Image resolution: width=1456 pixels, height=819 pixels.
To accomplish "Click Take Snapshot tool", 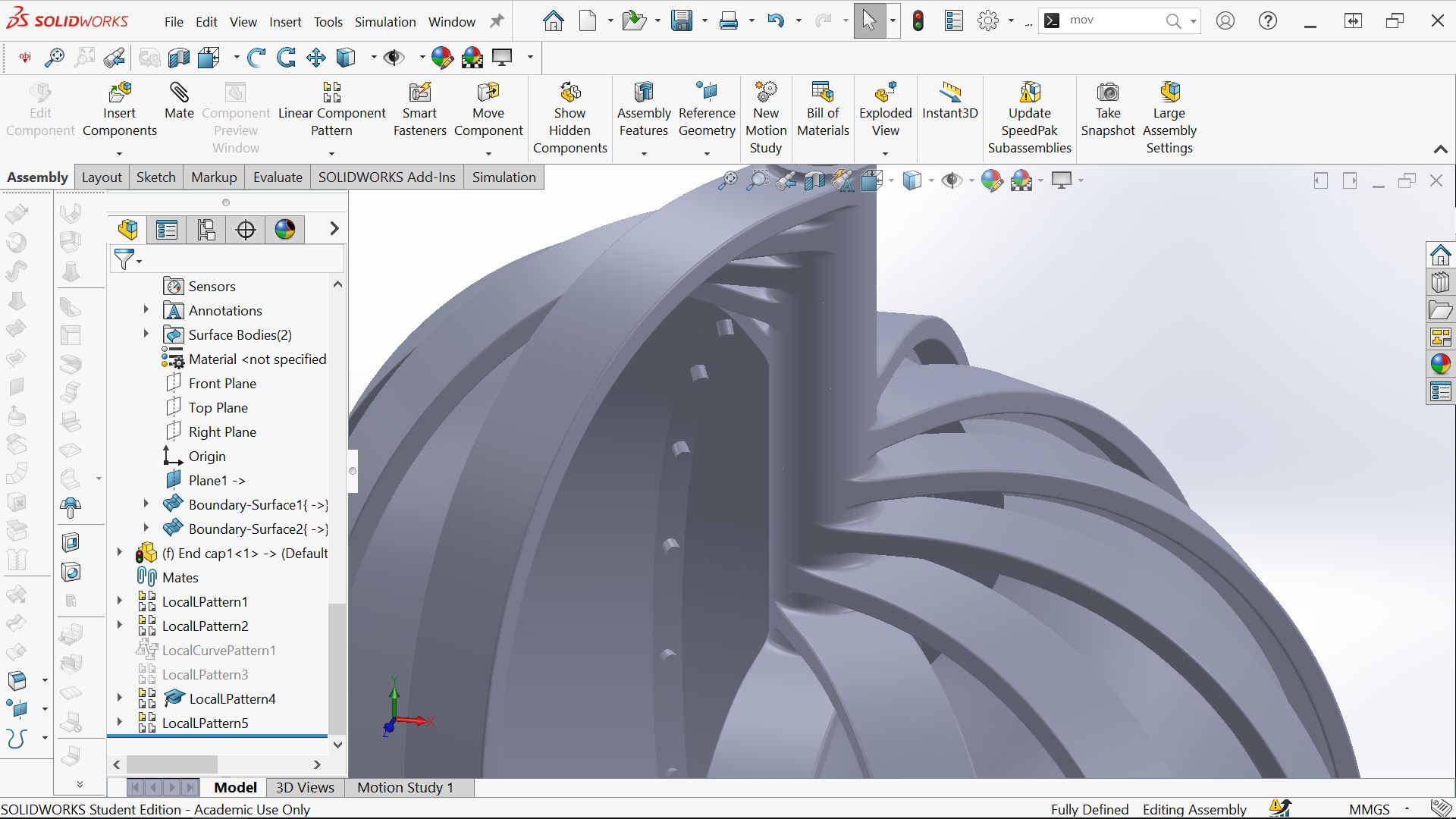I will pos(1108,110).
